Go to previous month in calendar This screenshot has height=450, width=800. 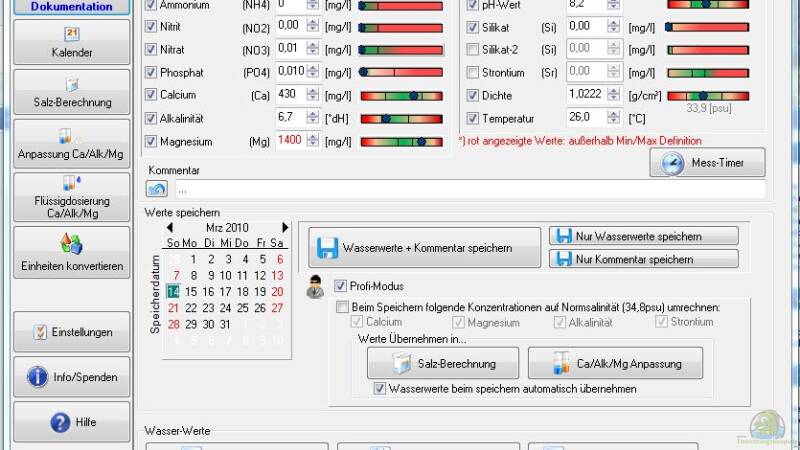click(170, 227)
